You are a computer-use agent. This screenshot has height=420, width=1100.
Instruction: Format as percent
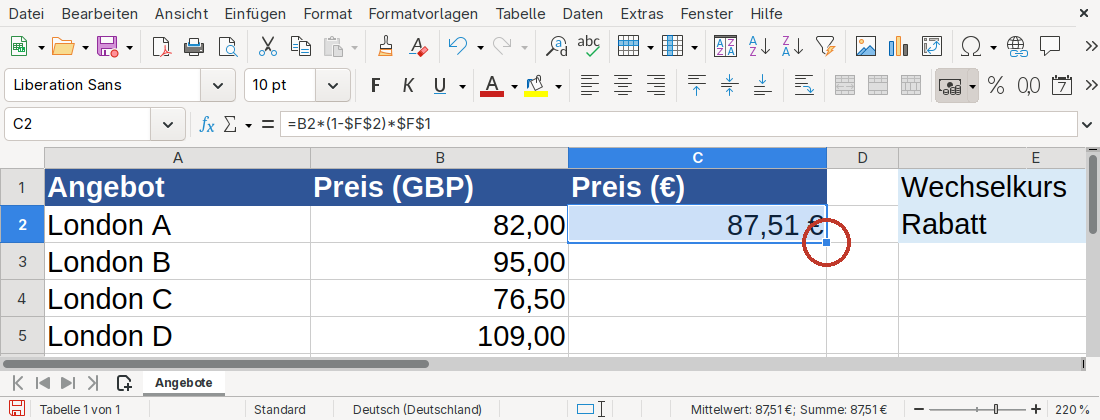tap(995, 86)
